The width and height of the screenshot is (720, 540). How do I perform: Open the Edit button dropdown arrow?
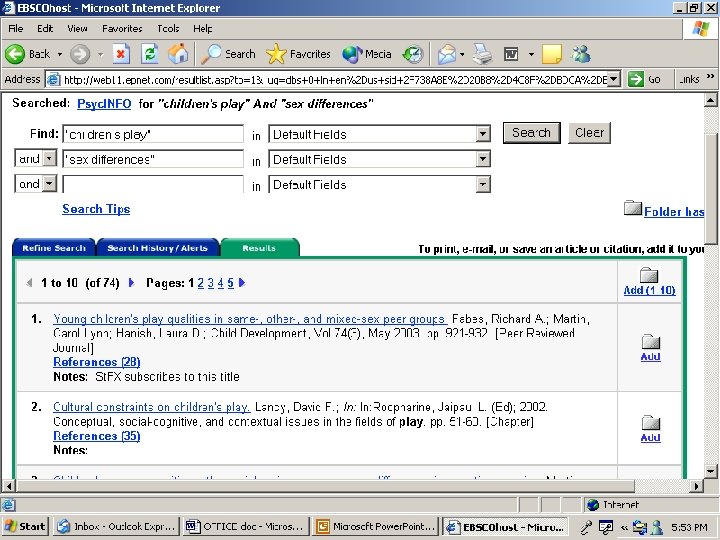(x=531, y=55)
